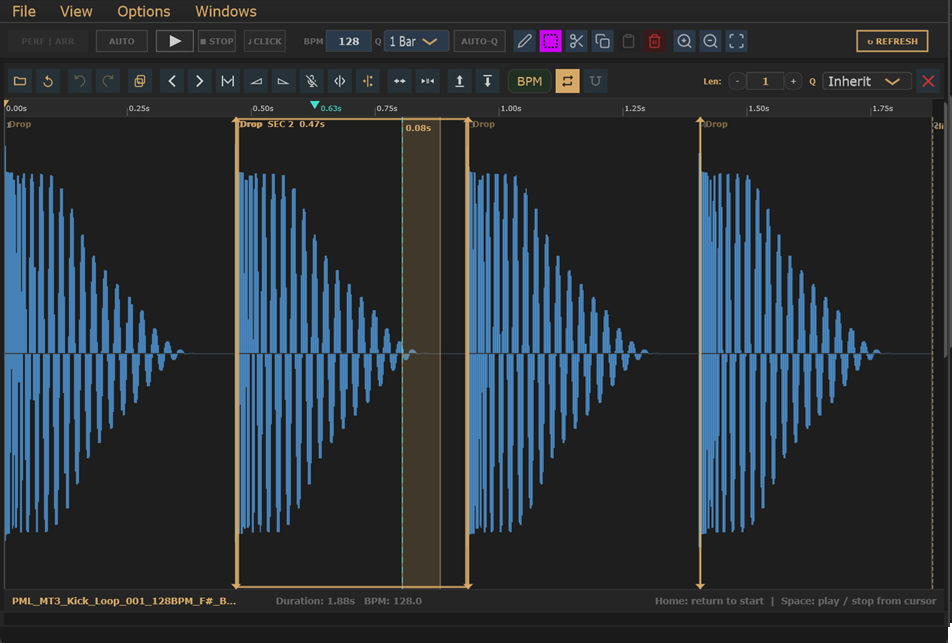Click the fit-to-view fullscreen icon
952x643 pixels.
[736, 41]
